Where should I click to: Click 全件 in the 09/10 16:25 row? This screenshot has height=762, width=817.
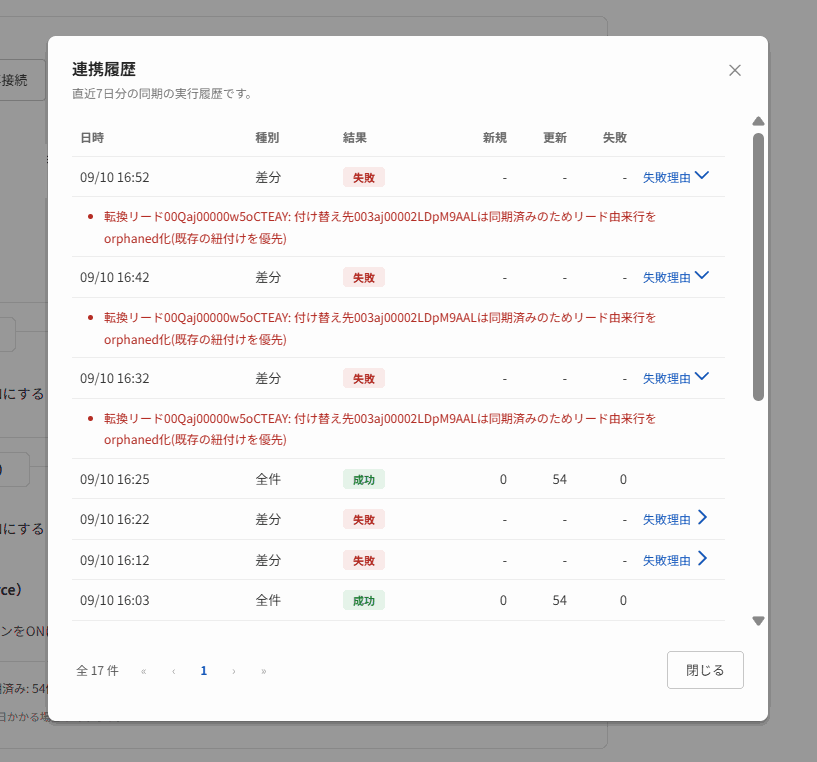(268, 480)
